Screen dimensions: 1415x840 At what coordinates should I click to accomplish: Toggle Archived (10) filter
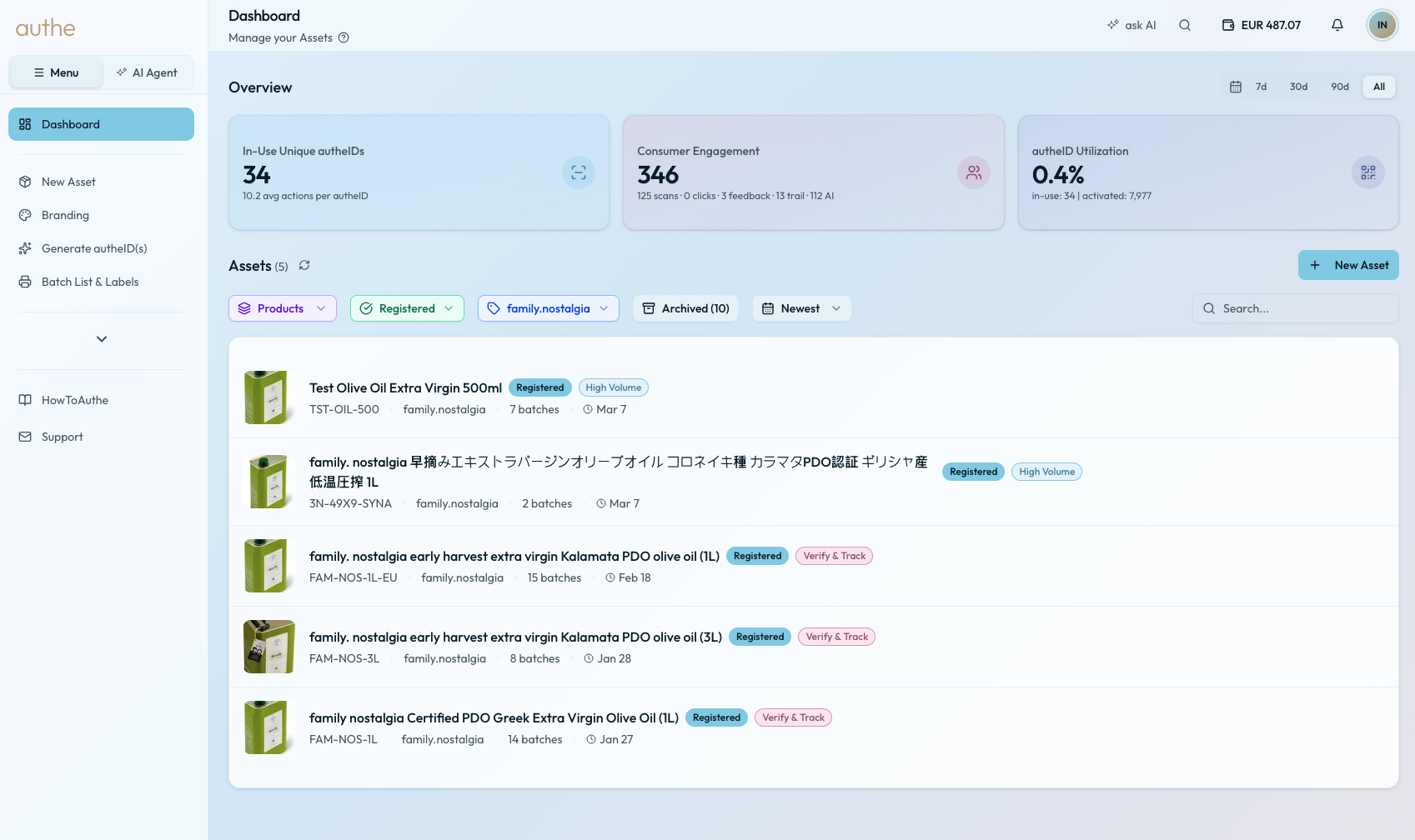point(685,308)
